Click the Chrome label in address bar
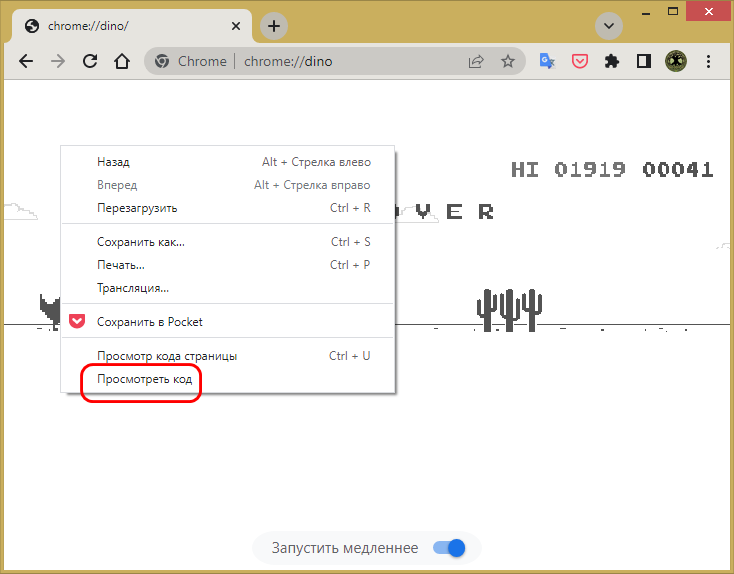The image size is (734, 574). click(x=202, y=61)
